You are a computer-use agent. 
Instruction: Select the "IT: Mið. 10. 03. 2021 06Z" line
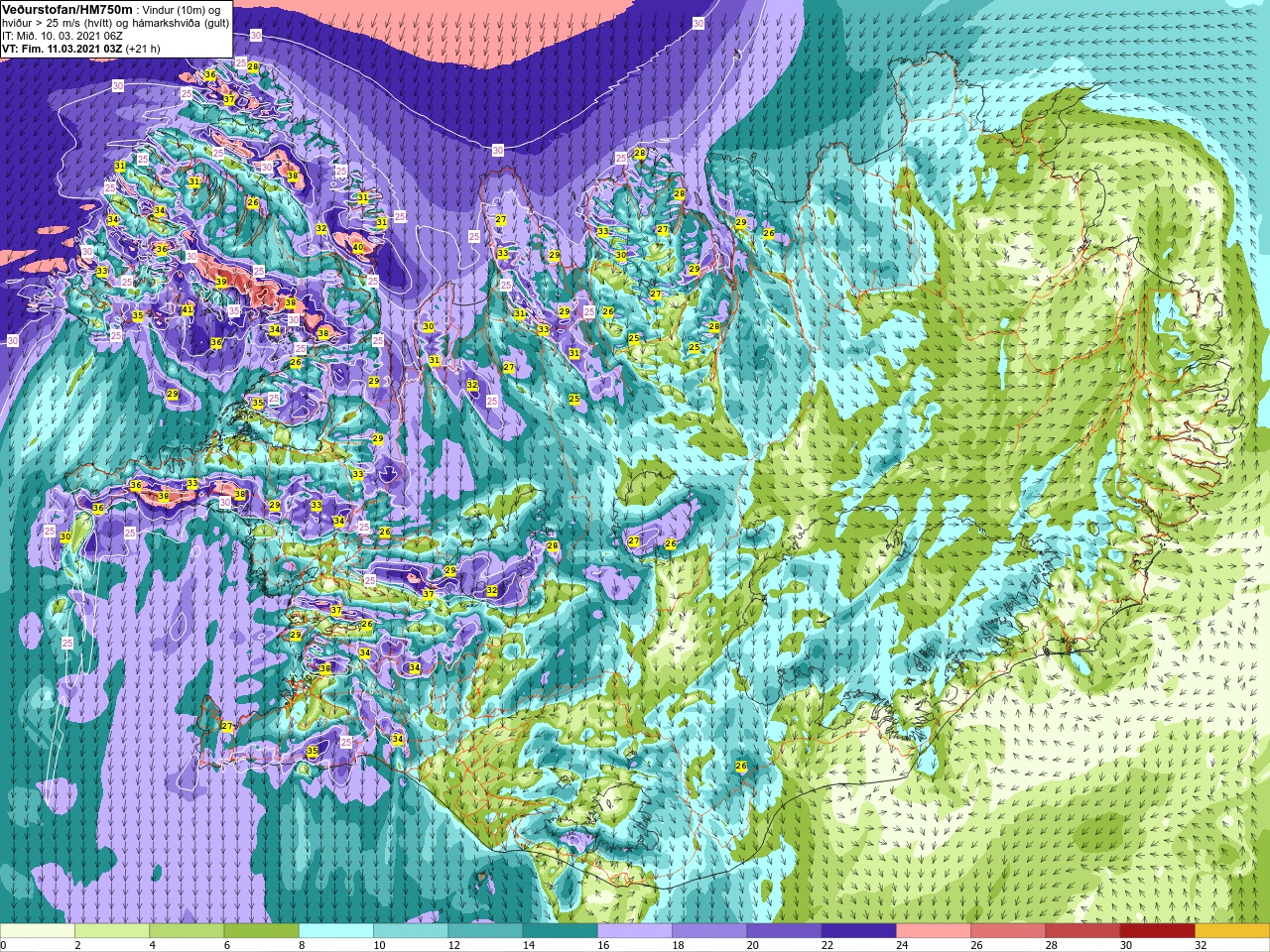pyautogui.click(x=62, y=36)
